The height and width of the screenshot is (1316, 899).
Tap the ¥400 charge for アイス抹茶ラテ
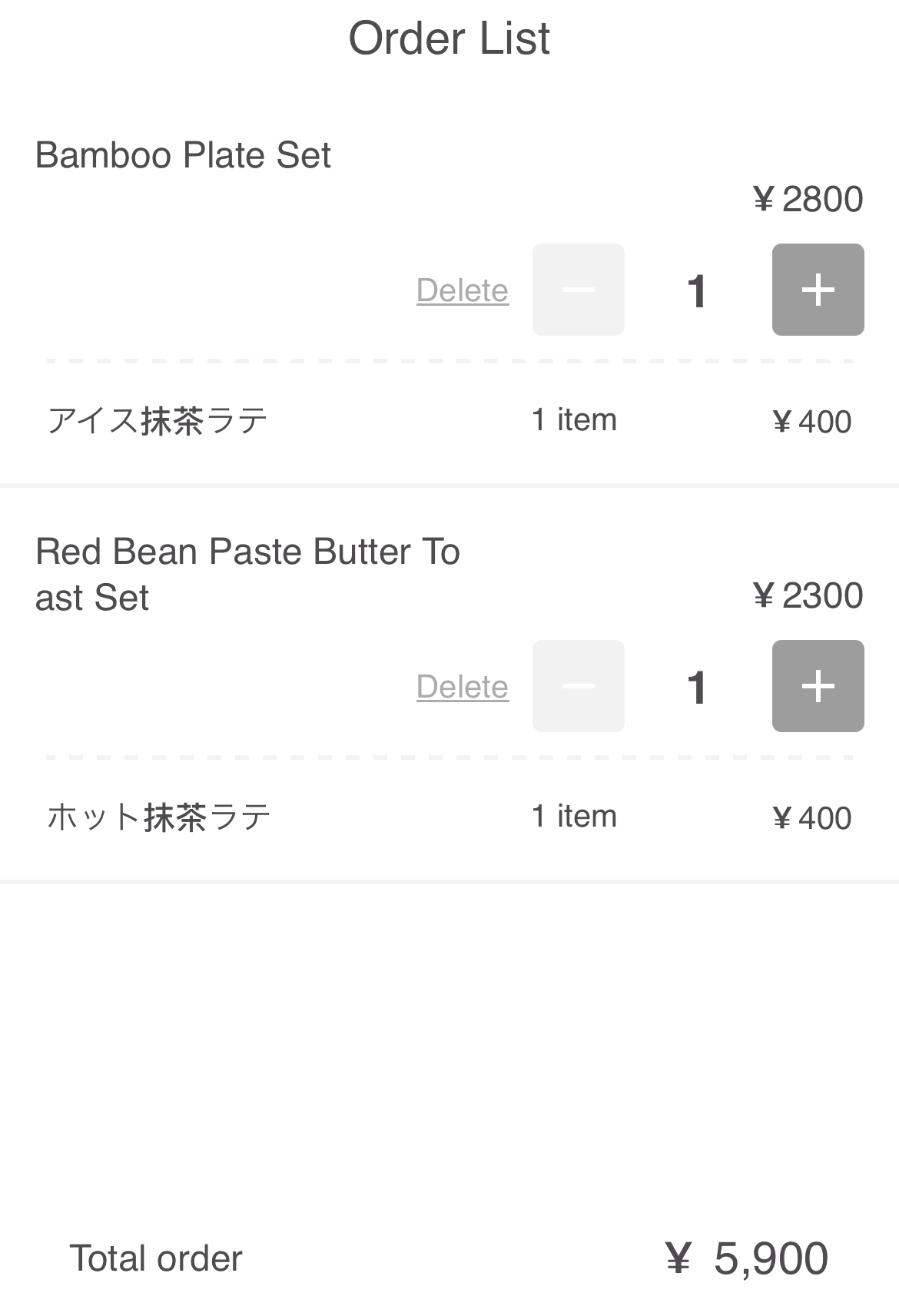point(811,422)
